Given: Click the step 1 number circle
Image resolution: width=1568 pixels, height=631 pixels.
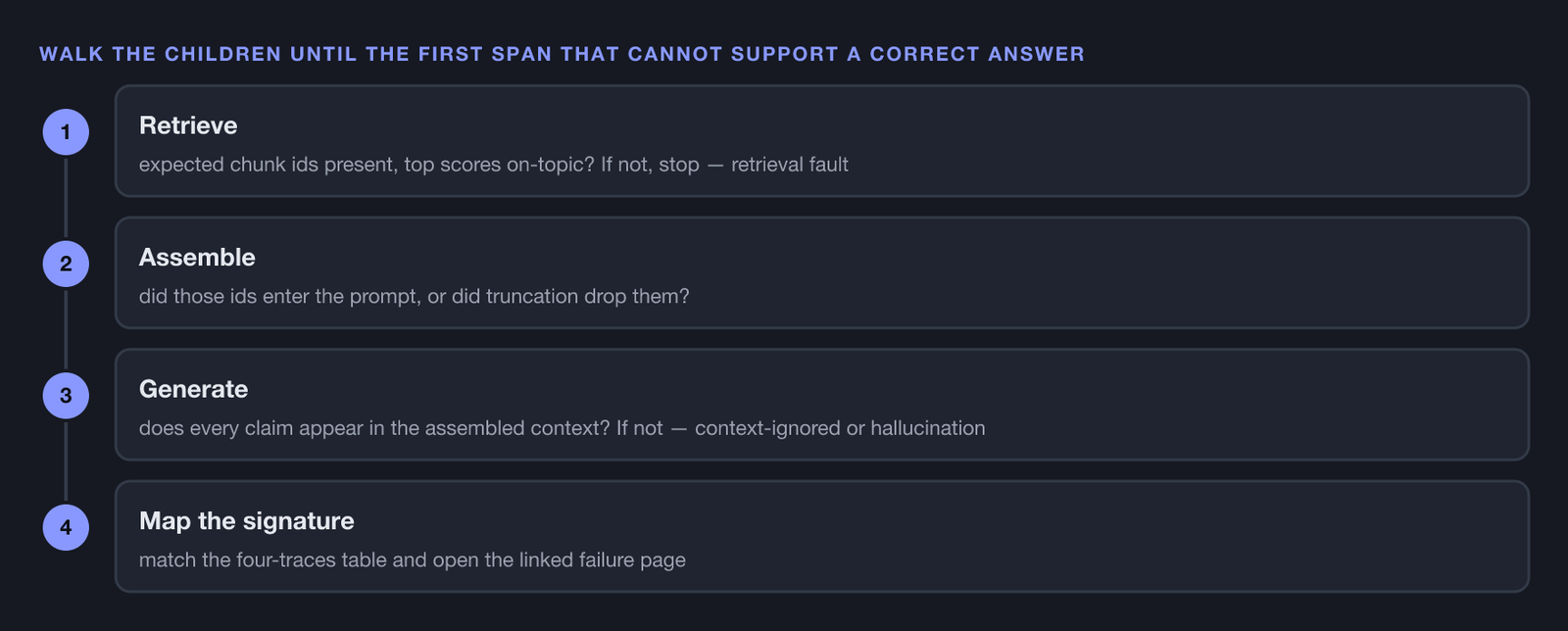Looking at the screenshot, I should 66,132.
